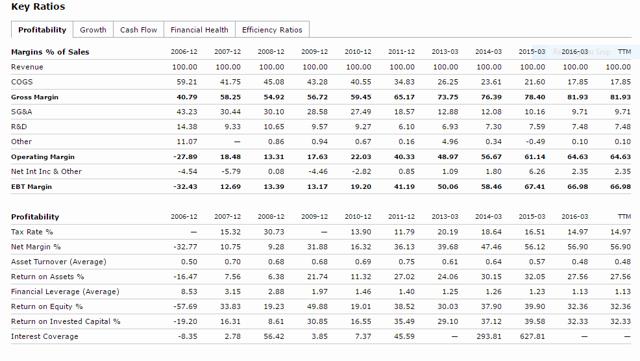The height and width of the screenshot is (361, 640).
Task: Select Financial Leverage (Average) label
Action: pyautogui.click(x=65, y=292)
